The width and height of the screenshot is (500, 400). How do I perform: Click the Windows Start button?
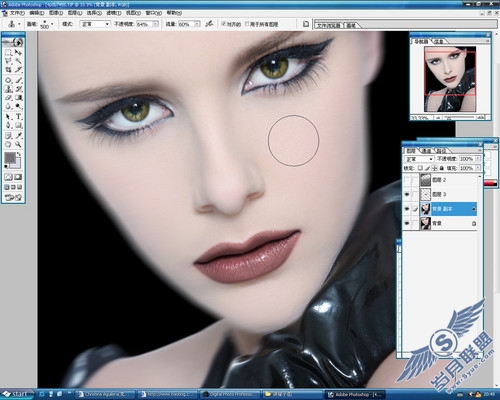tap(17, 394)
